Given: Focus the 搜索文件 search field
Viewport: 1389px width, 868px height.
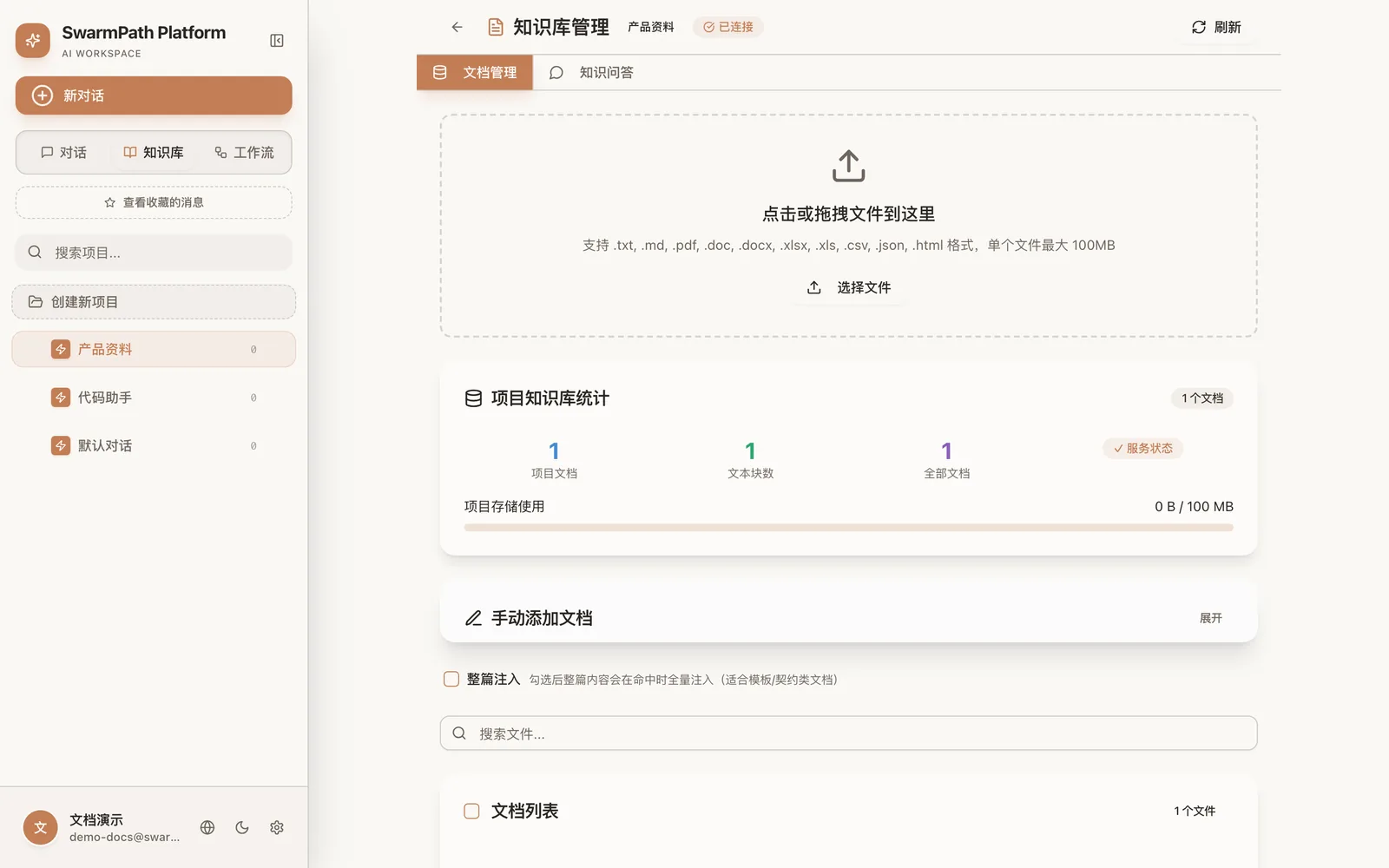Looking at the screenshot, I should click(x=849, y=733).
